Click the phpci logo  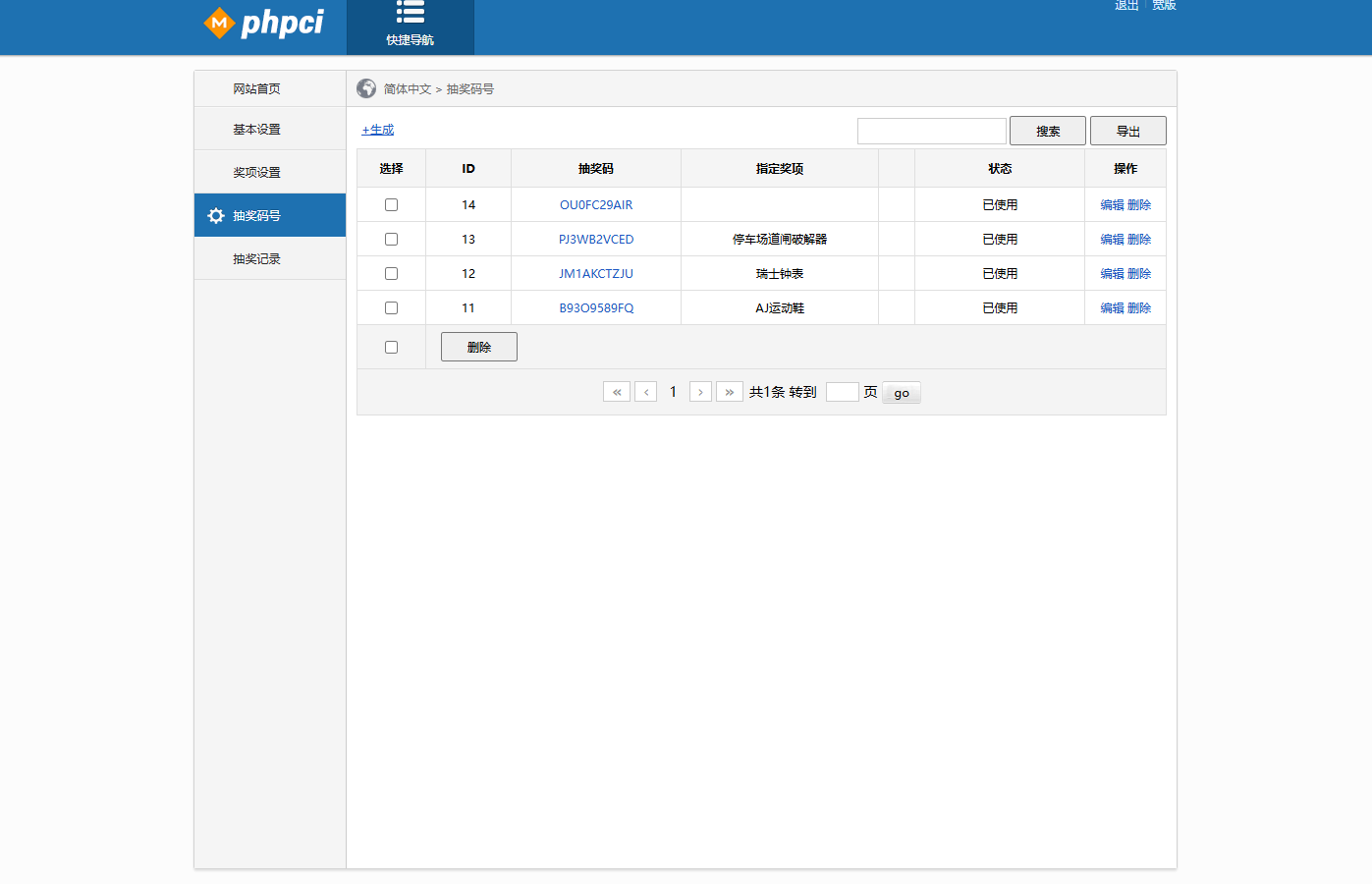coord(266,25)
